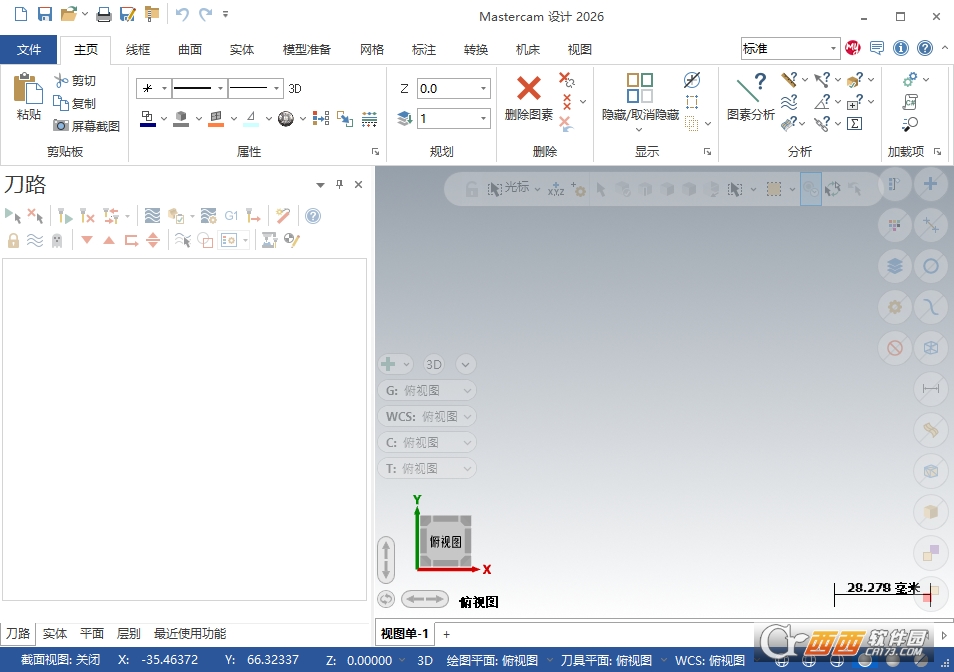Switch to the 机床 tab
The width and height of the screenshot is (954, 672).
pos(527,49)
